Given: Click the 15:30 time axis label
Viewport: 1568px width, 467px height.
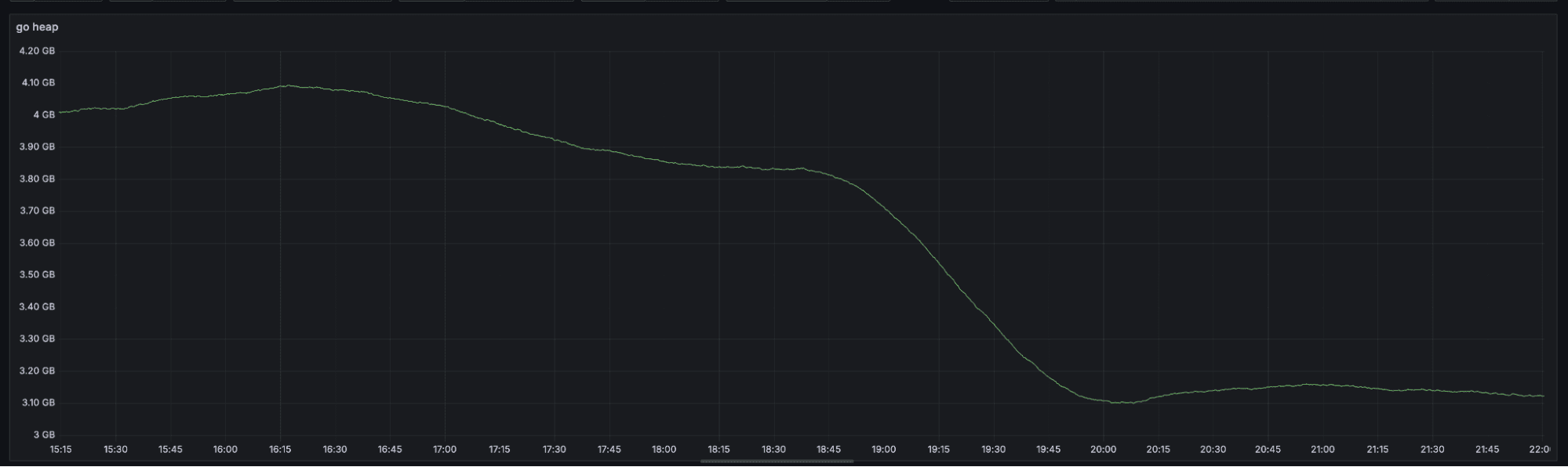Looking at the screenshot, I should [115, 450].
